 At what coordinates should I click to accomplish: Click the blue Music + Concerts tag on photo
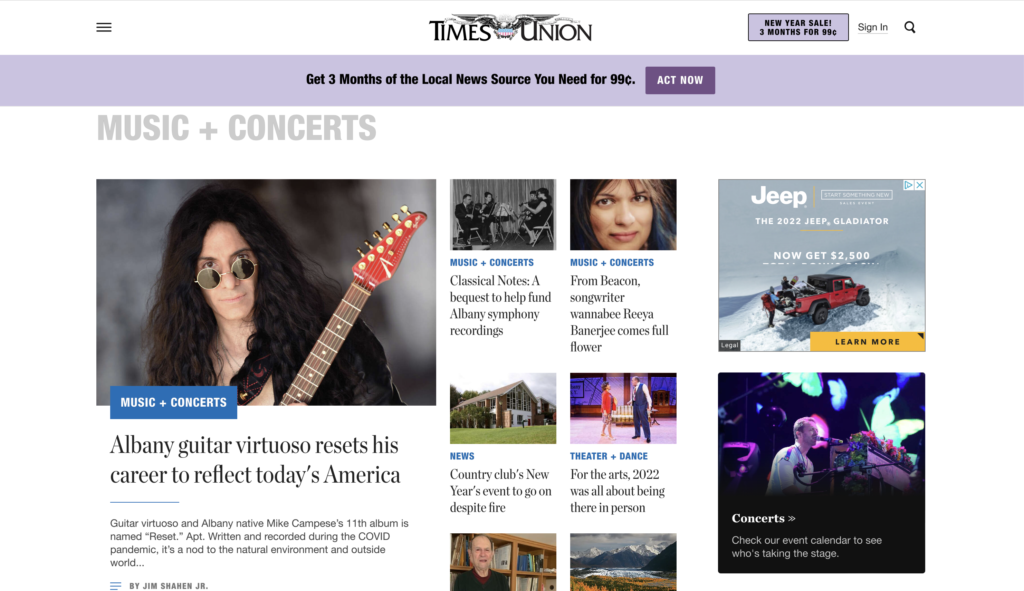coord(174,402)
